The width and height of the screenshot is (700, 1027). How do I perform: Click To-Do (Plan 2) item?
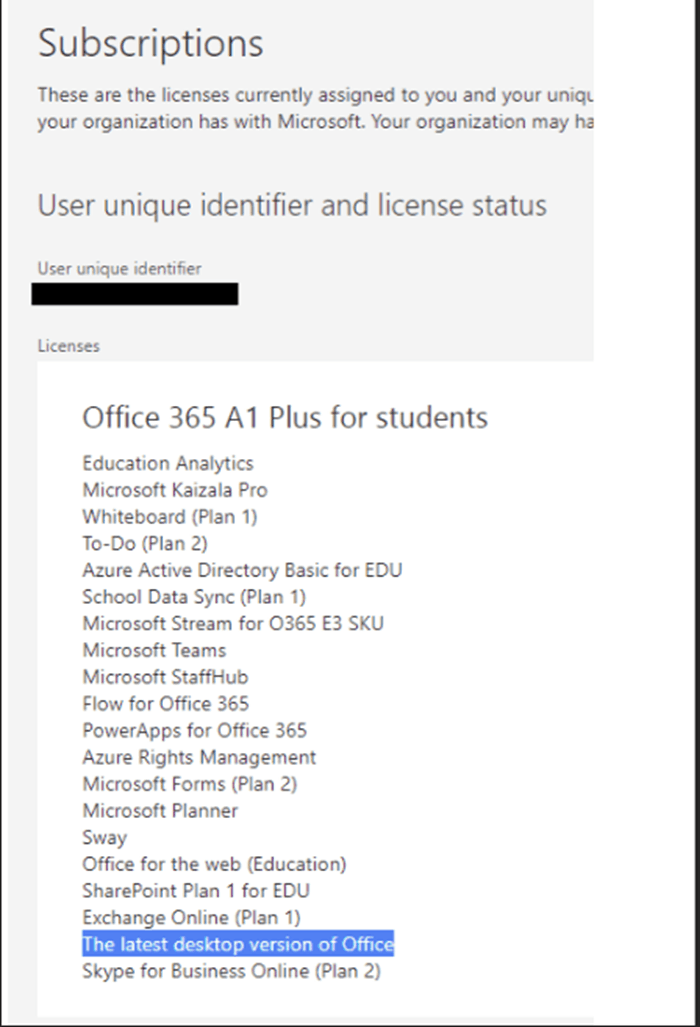tap(145, 544)
